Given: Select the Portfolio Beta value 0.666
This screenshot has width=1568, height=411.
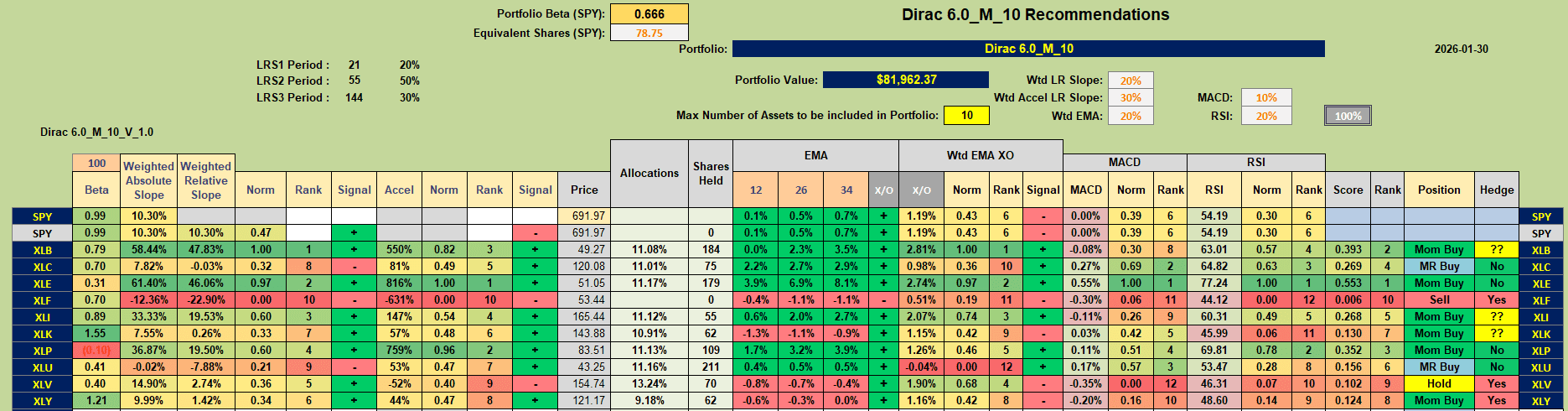Looking at the screenshot, I should click(649, 13).
